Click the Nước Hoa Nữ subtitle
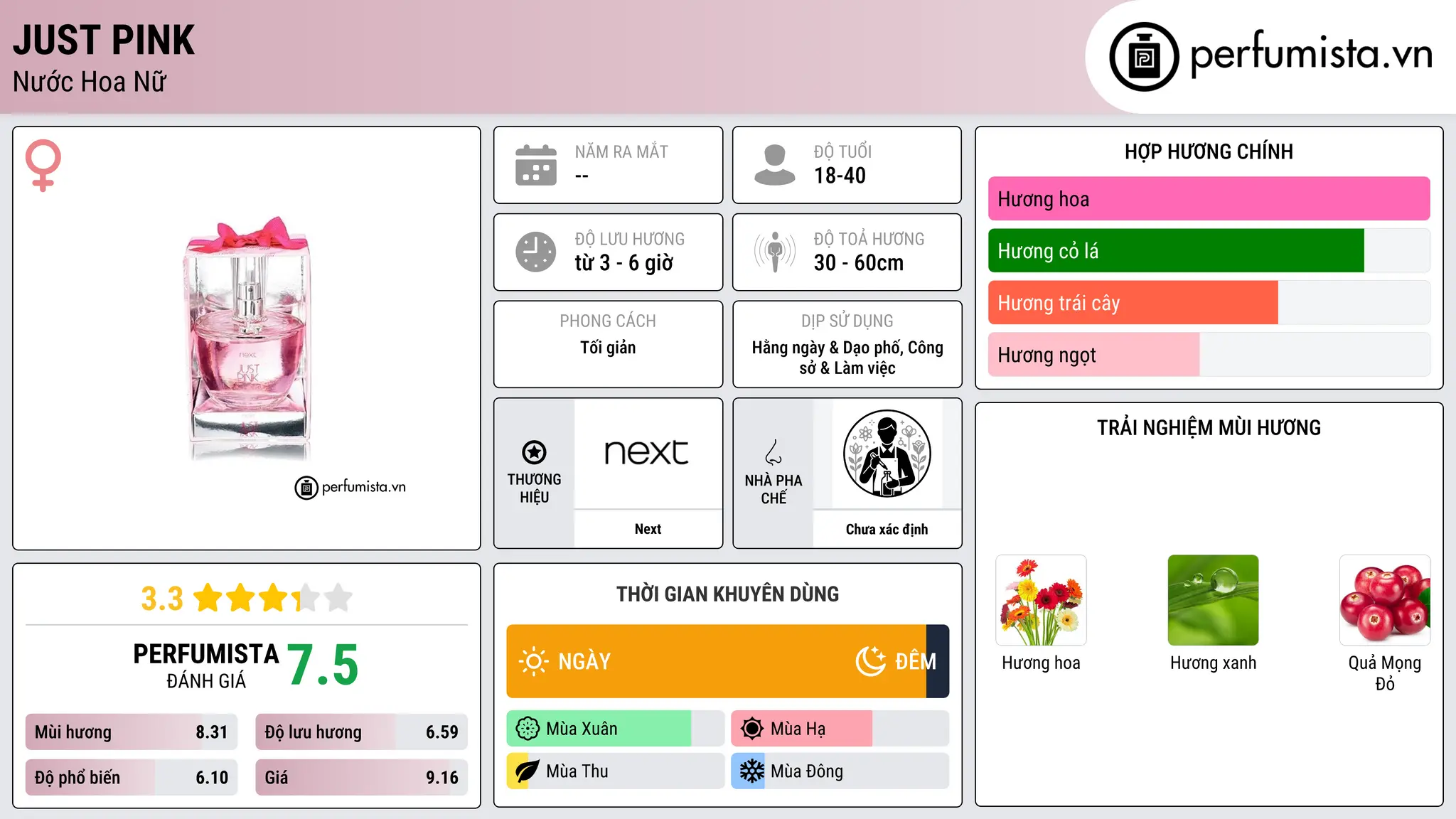Image resolution: width=1456 pixels, height=819 pixels. coord(90,82)
